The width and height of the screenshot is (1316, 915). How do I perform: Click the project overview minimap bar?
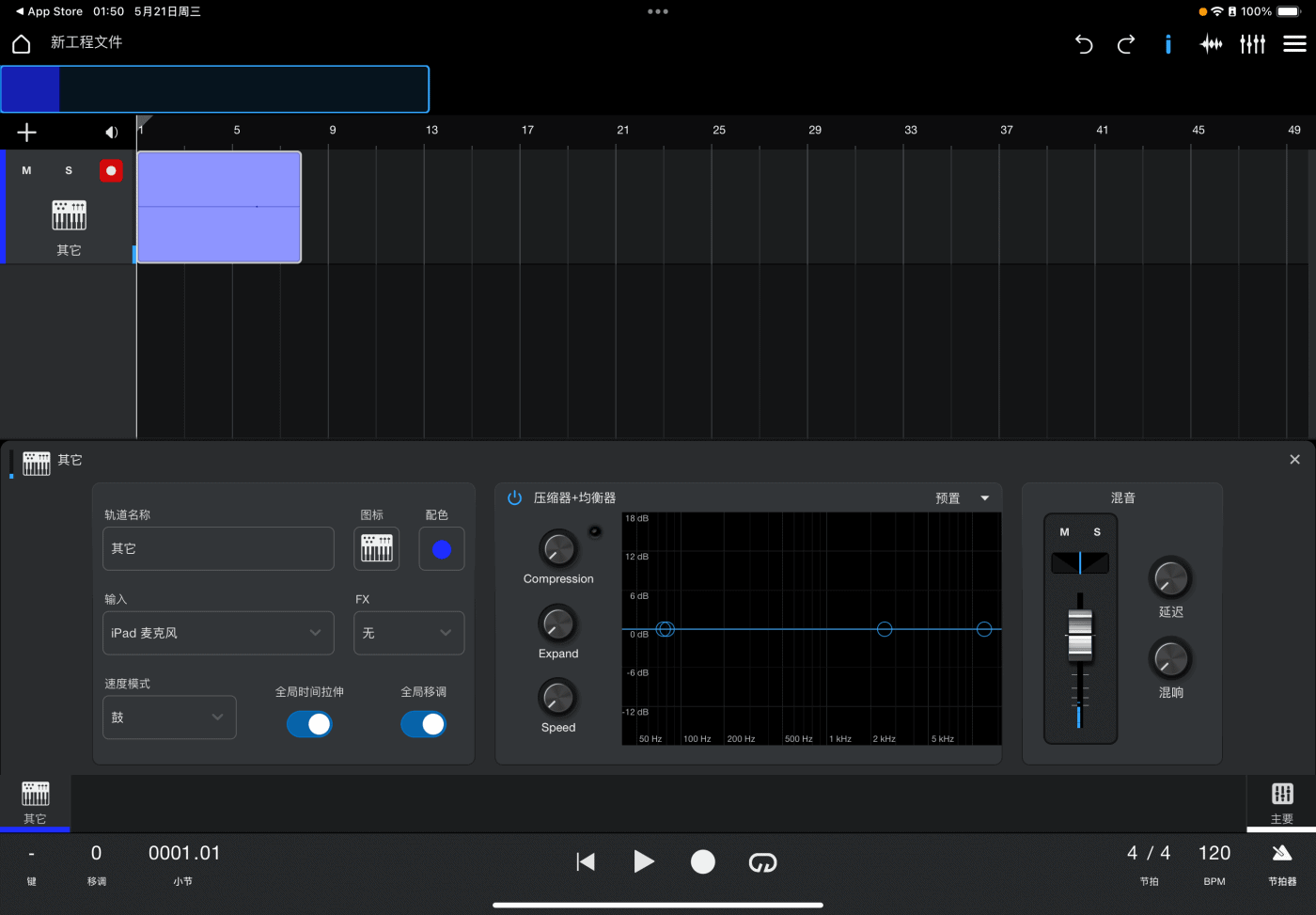click(215, 89)
